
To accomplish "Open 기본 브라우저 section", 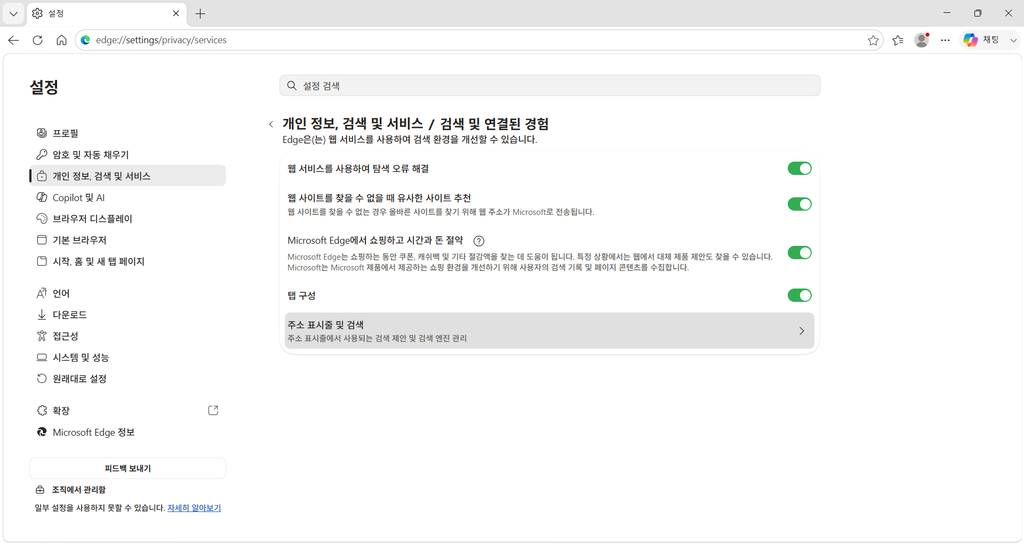I will 127,240.
